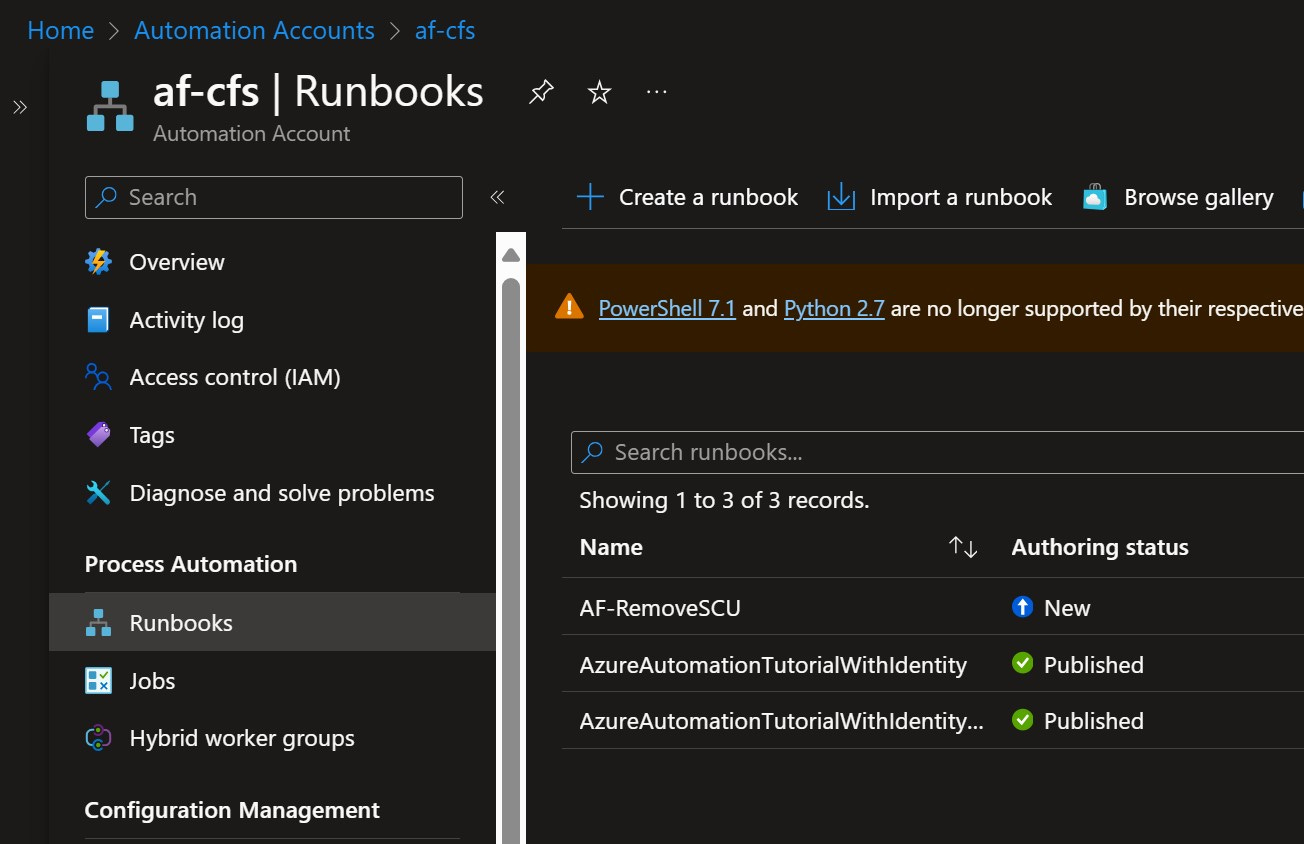Sort by the Name column header
The width and height of the screenshot is (1304, 844).
611,547
